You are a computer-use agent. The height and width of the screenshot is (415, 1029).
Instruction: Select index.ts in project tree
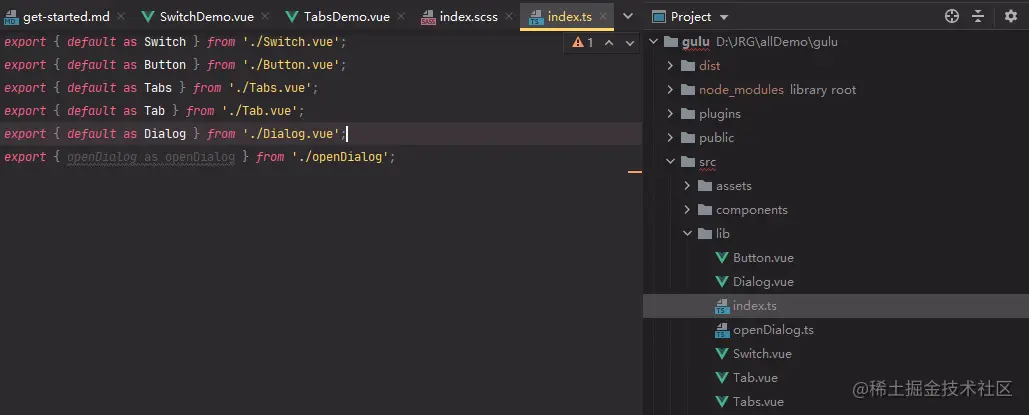[x=755, y=306]
